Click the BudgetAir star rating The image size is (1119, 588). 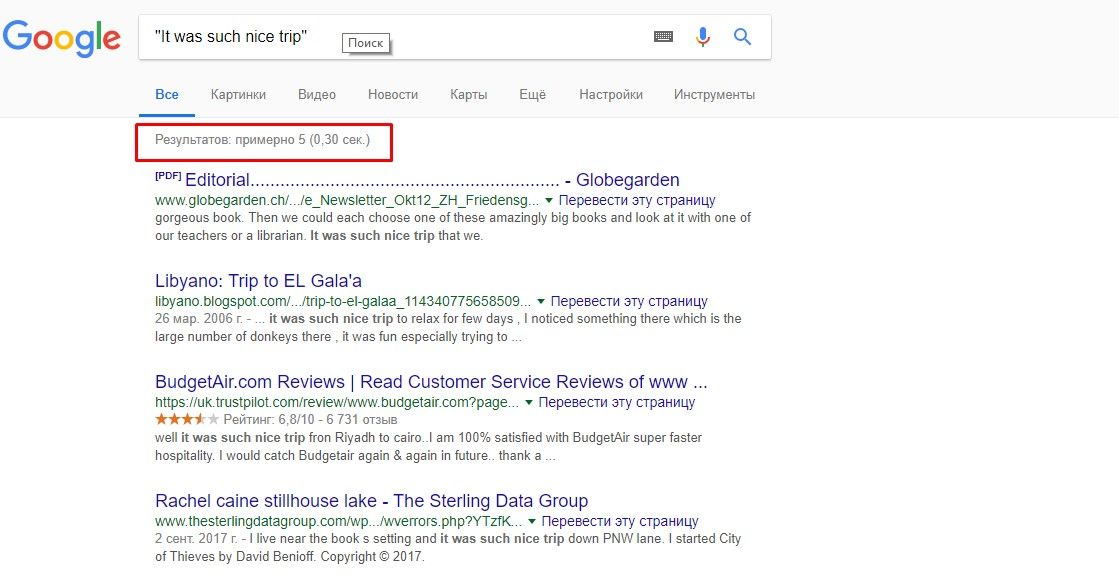click(x=187, y=420)
